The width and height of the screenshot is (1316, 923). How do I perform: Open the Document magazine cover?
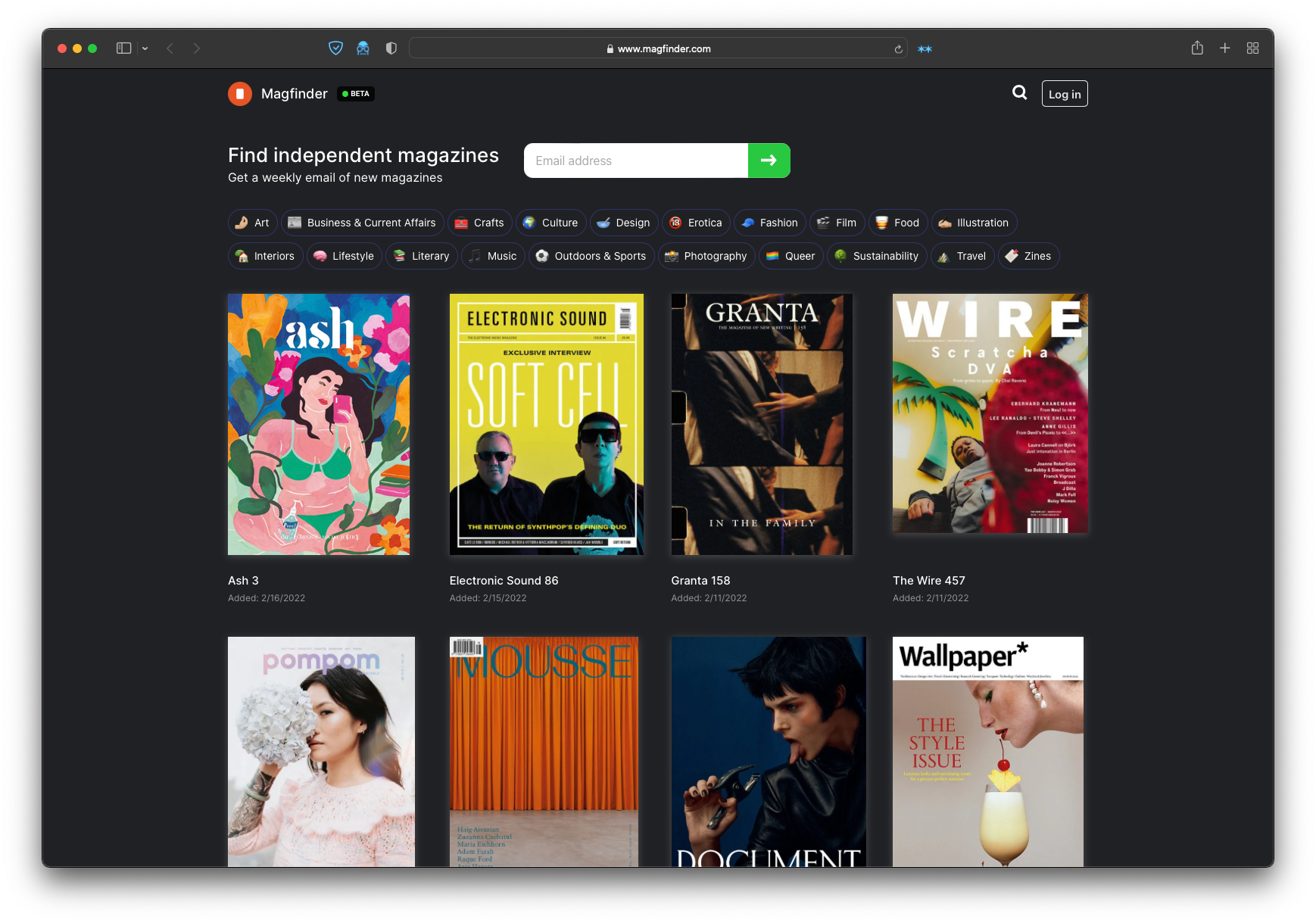[769, 751]
